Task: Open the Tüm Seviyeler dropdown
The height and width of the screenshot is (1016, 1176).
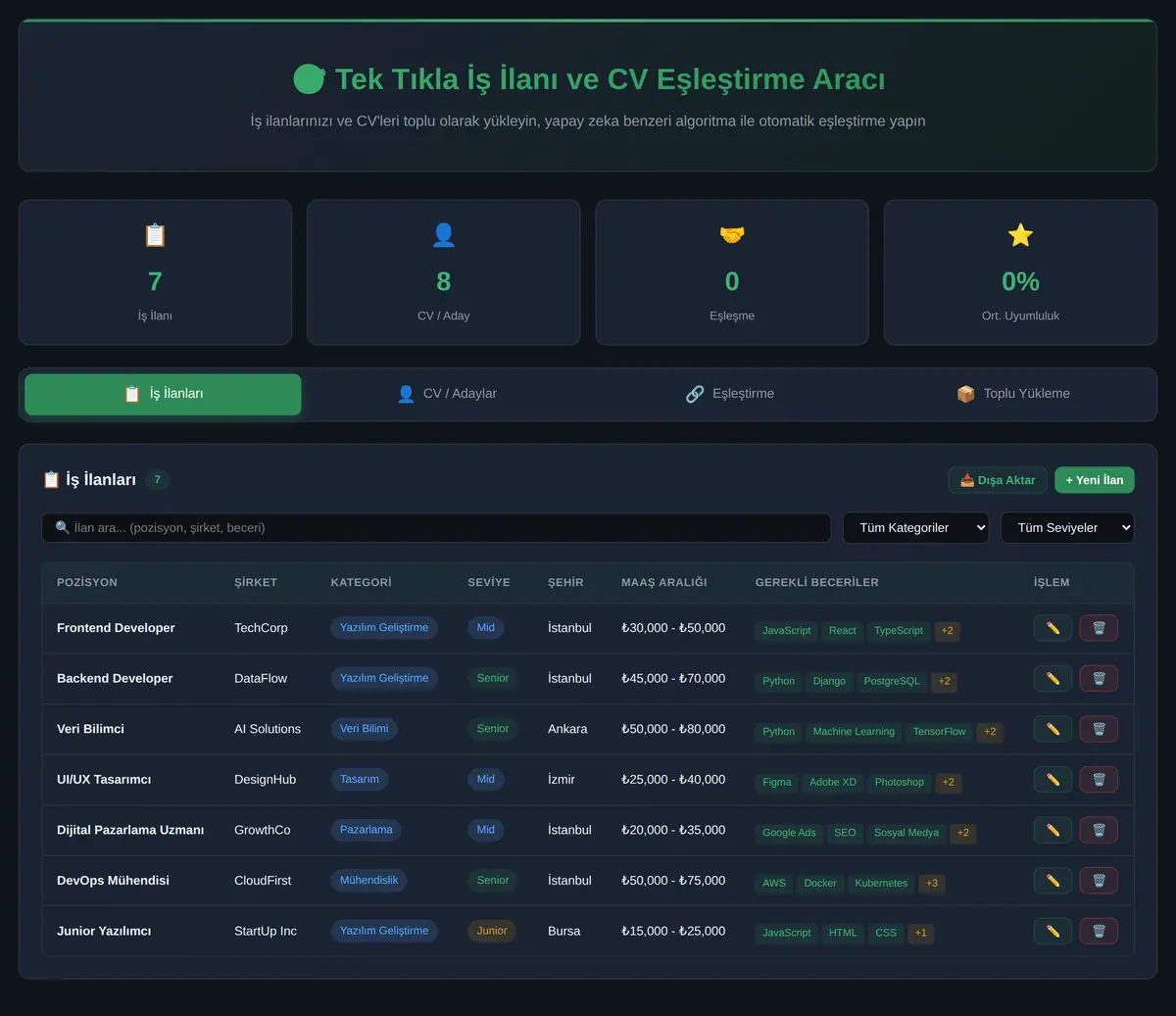Action: pos(1067,528)
